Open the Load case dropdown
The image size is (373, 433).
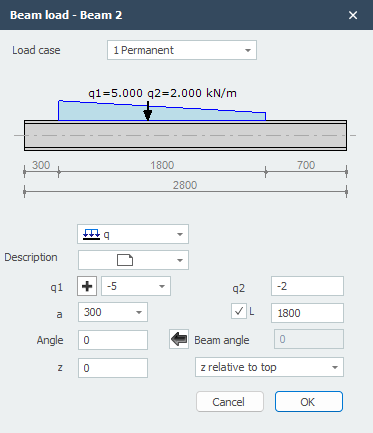coord(182,50)
